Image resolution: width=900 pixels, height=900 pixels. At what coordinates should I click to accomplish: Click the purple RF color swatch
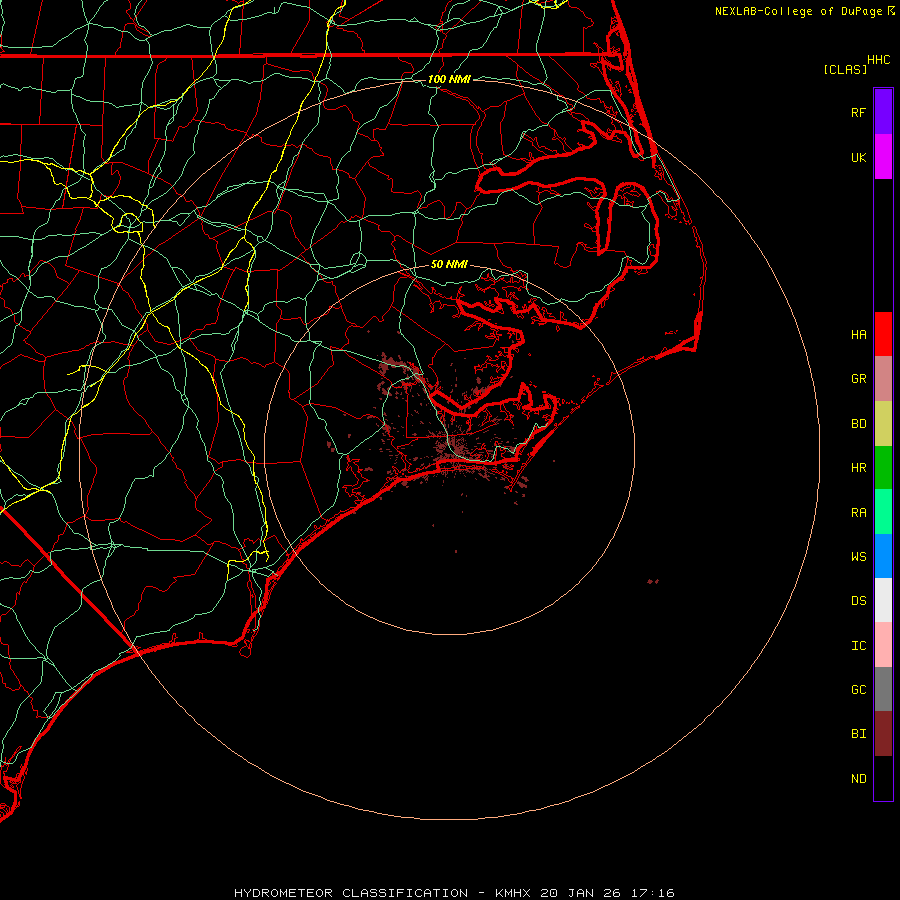[883, 112]
